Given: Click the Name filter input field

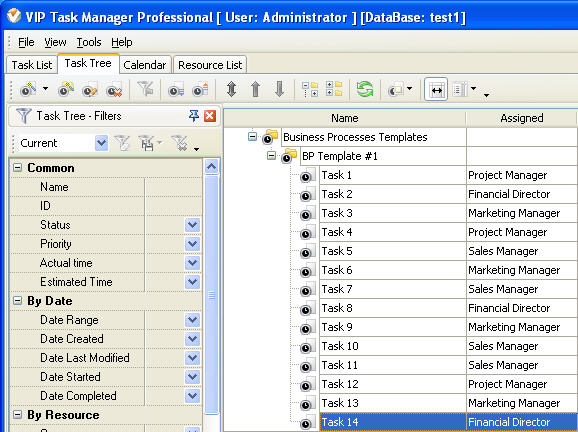Looking at the screenshot, I should (x=173, y=187).
